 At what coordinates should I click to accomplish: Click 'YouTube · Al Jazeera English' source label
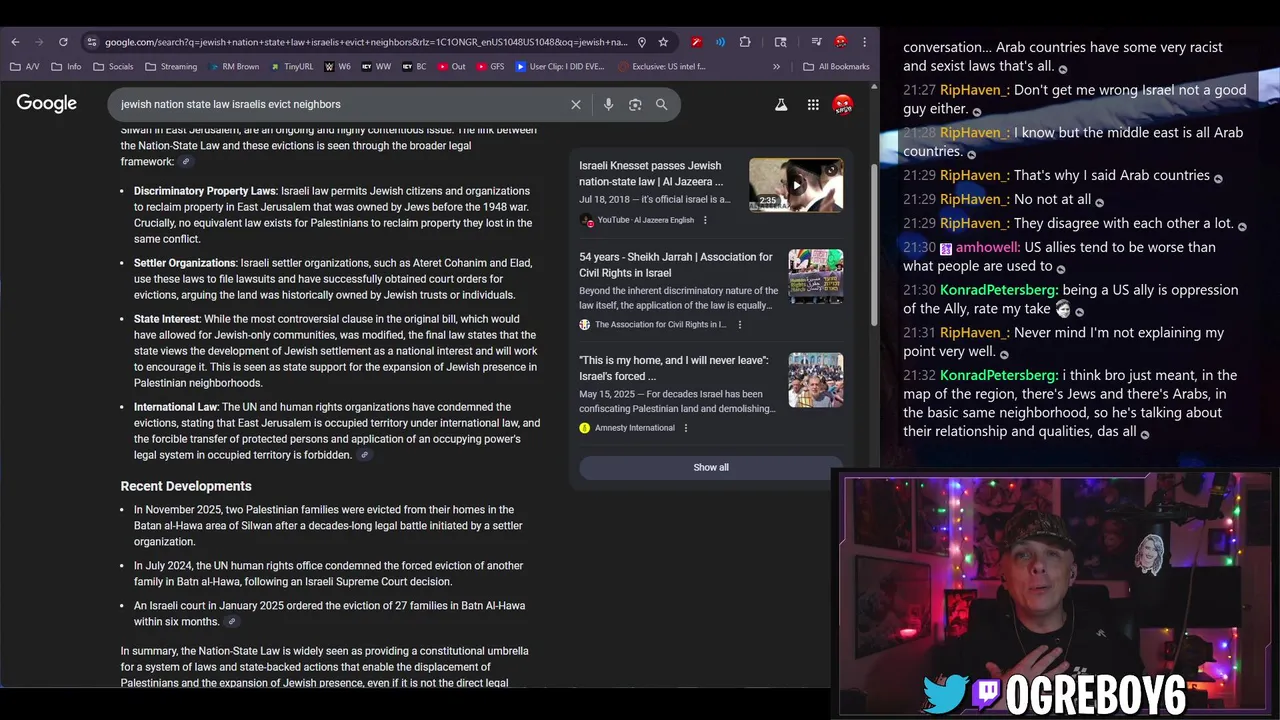tap(645, 220)
